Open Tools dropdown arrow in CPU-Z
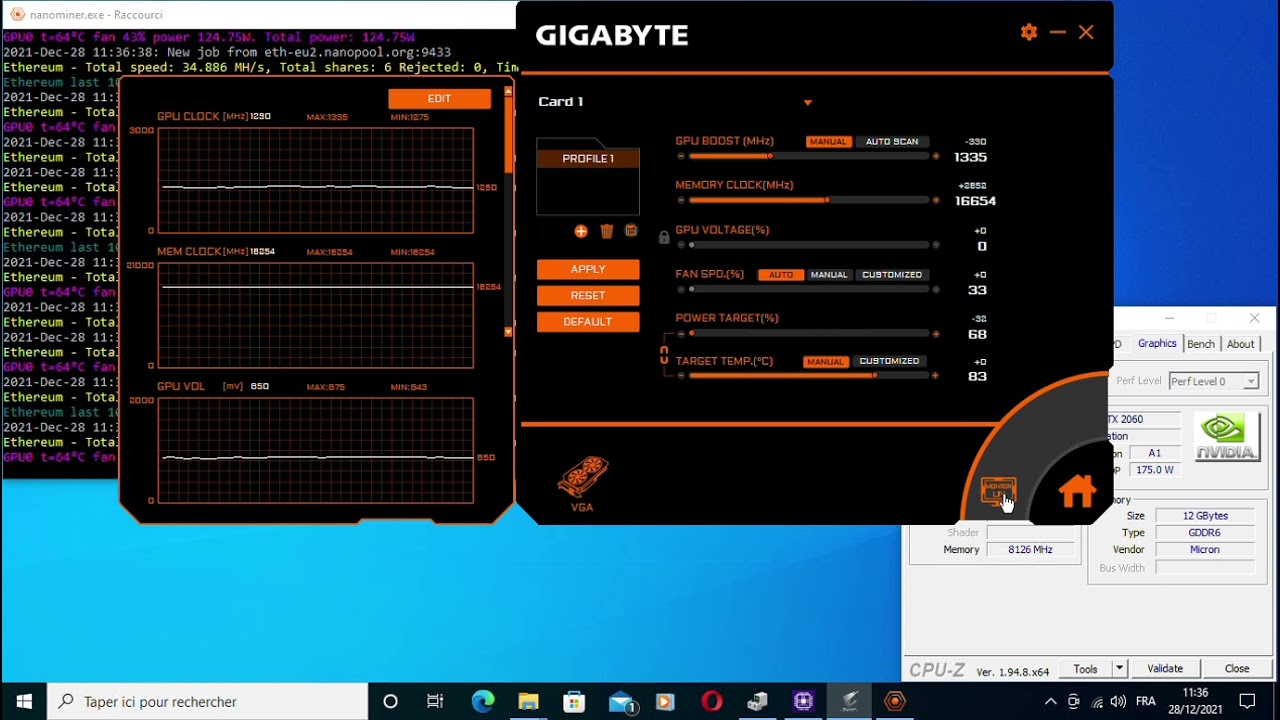Viewport: 1280px width, 720px height. tap(1120, 668)
